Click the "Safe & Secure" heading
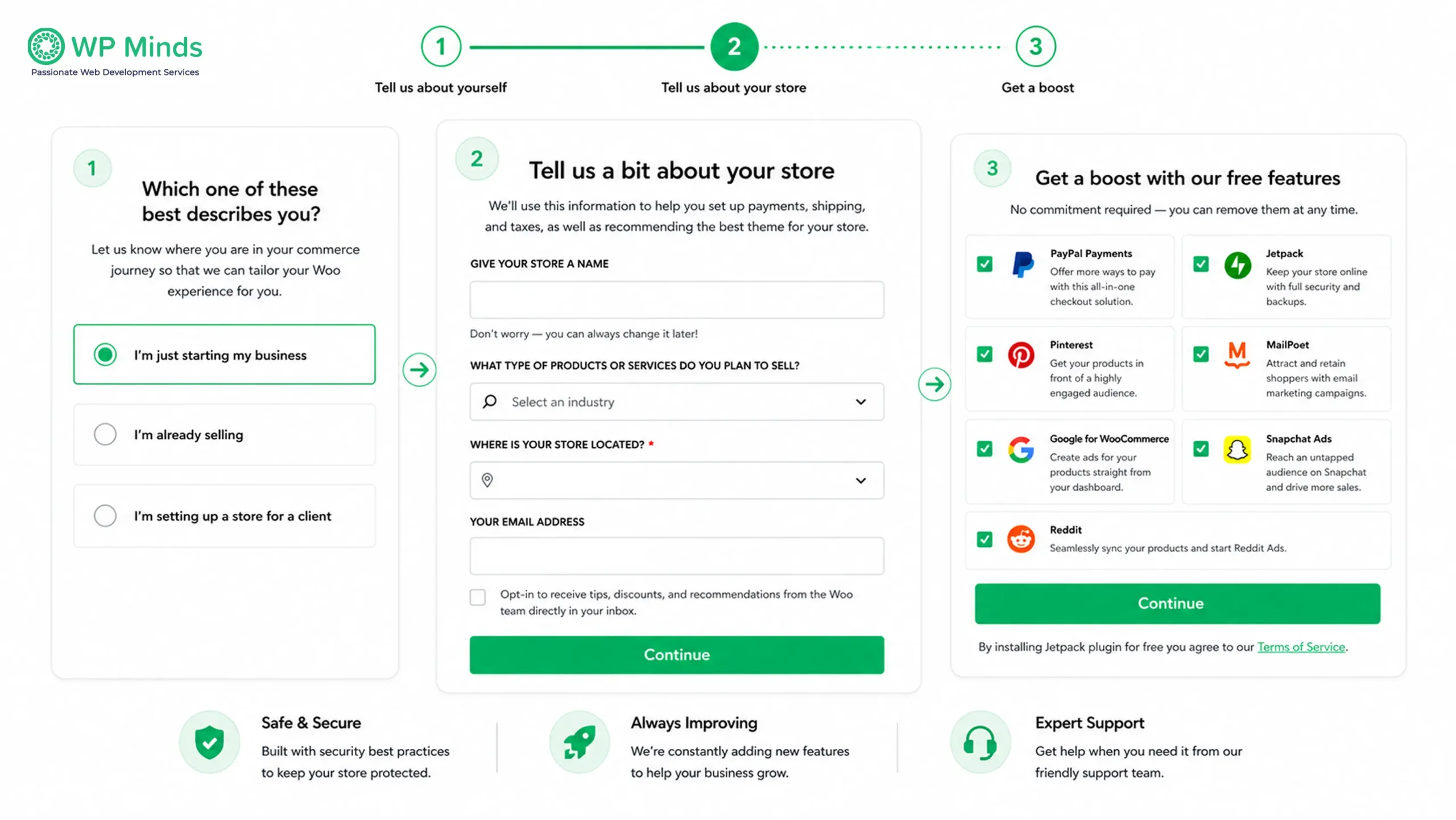Screen dimensions: 1456x820 coord(311,723)
